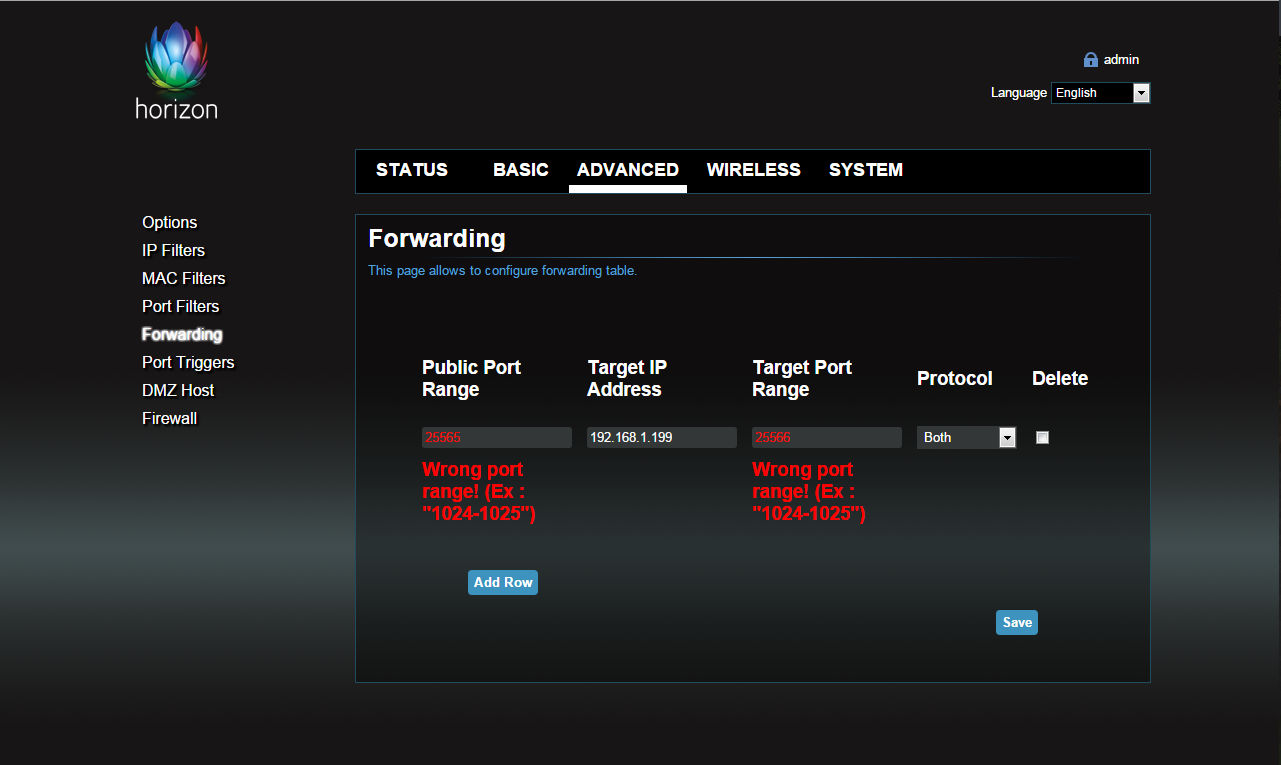Screen dimensions: 1281x765
Task: Open the WIRELESS tab
Action: [754, 170]
